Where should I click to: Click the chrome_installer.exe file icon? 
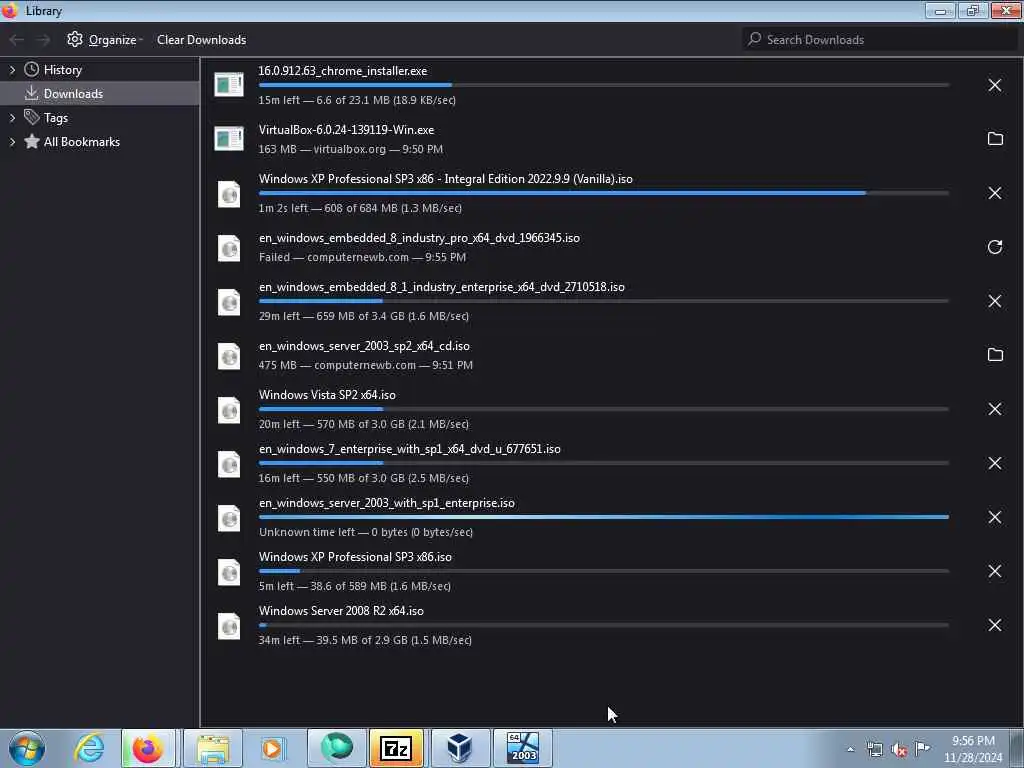(x=229, y=85)
